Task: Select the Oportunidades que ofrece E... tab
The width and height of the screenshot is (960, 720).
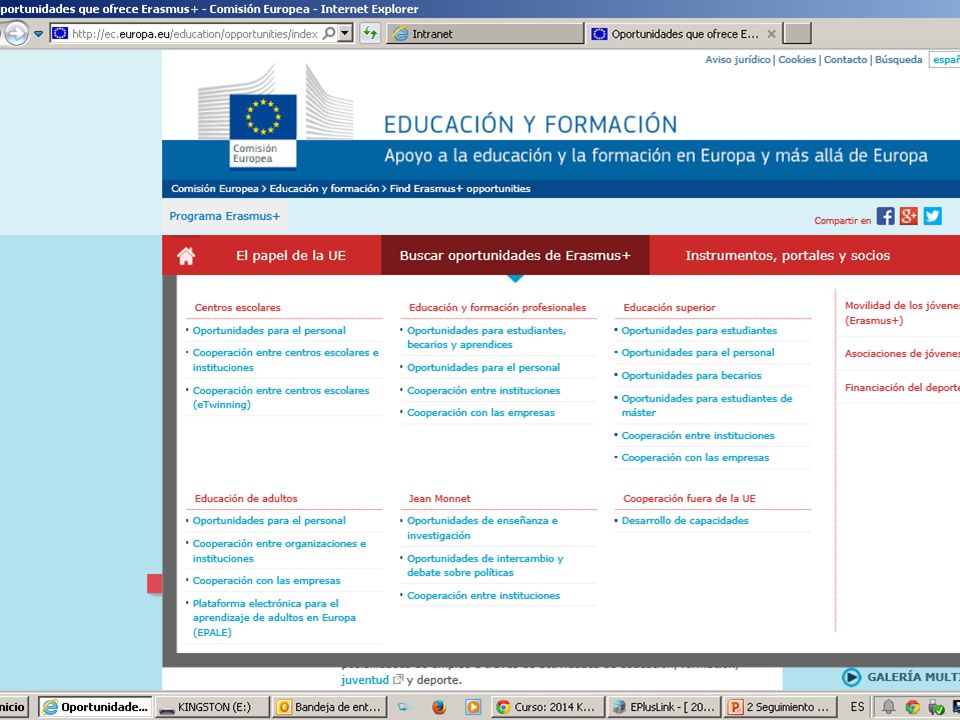Action: click(x=684, y=34)
